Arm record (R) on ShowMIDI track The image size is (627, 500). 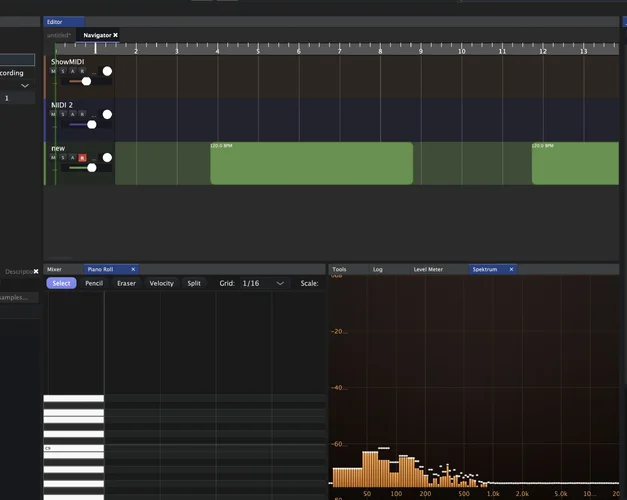(82, 71)
